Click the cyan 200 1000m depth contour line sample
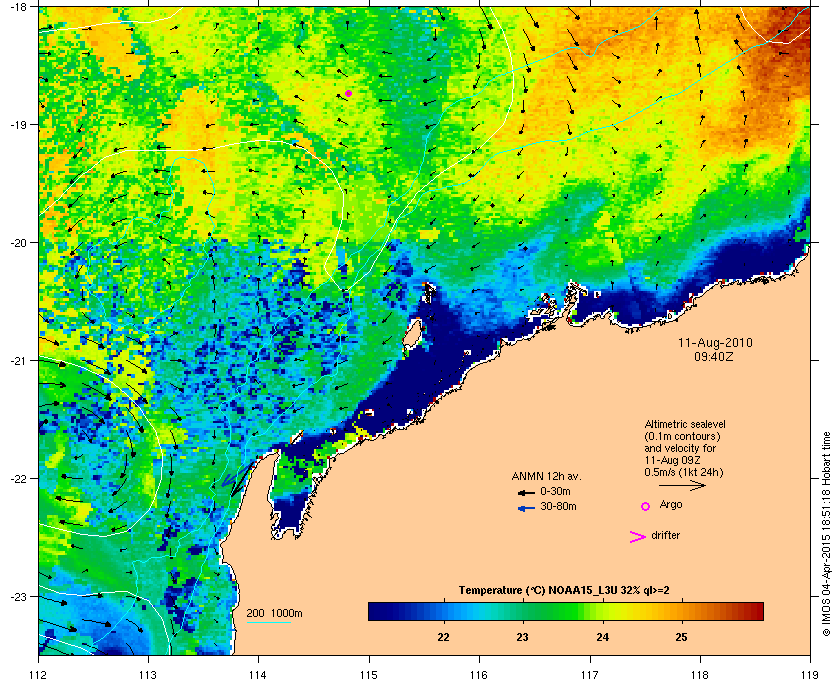 268,622
